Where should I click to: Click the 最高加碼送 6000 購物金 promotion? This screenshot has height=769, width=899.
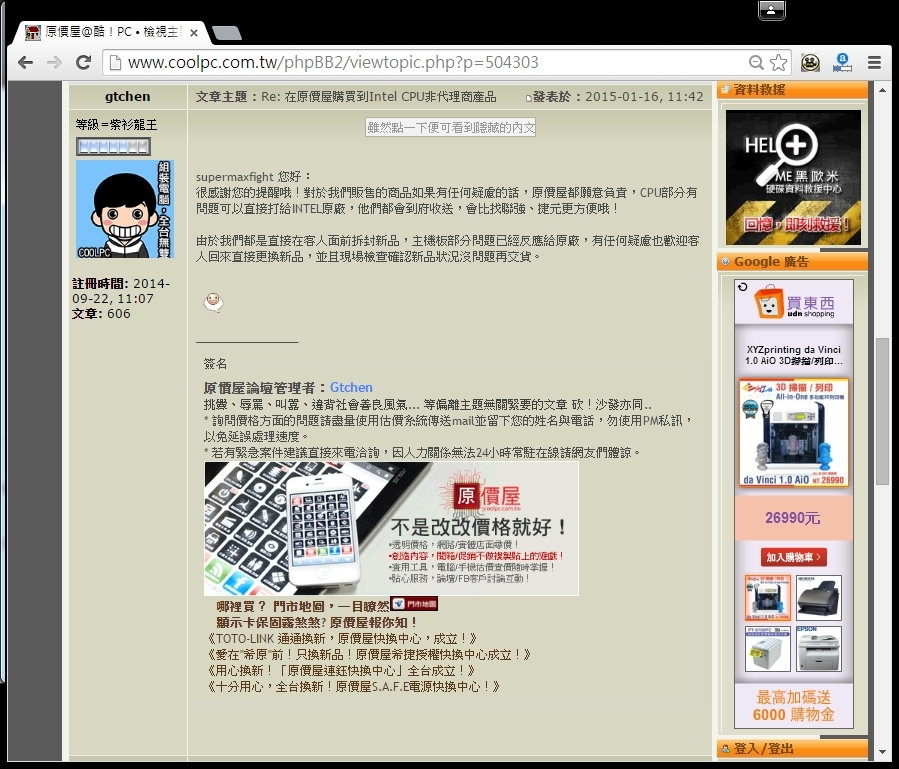(794, 706)
